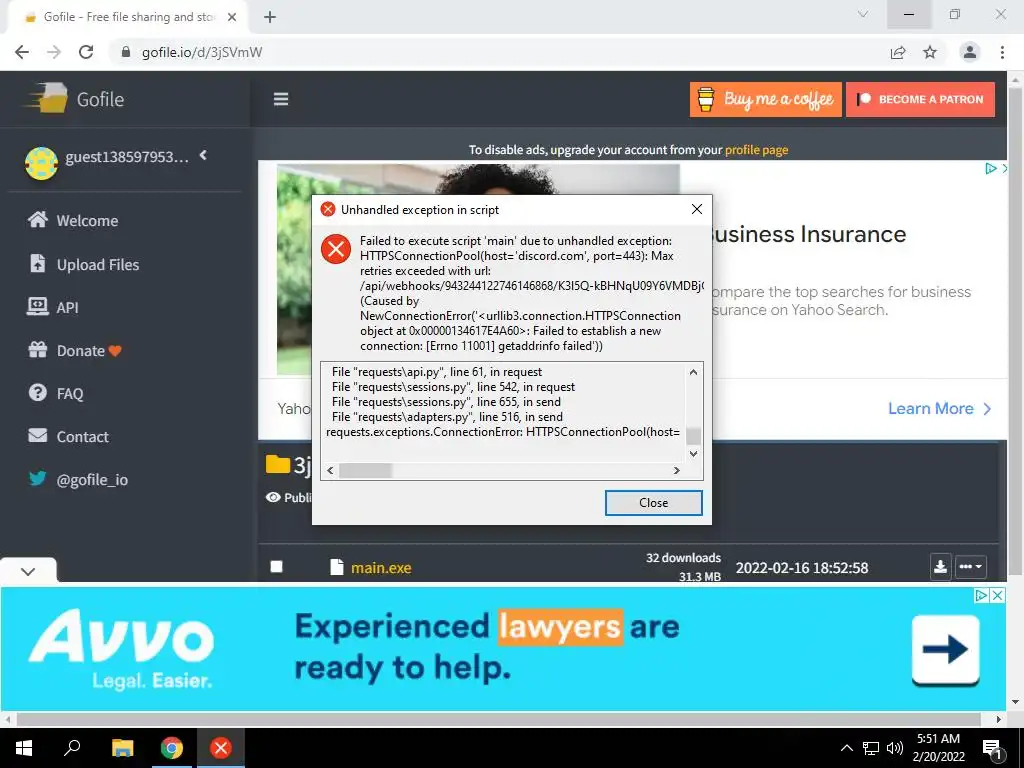
Task: Select the error app taskbar icon
Action: (221, 748)
